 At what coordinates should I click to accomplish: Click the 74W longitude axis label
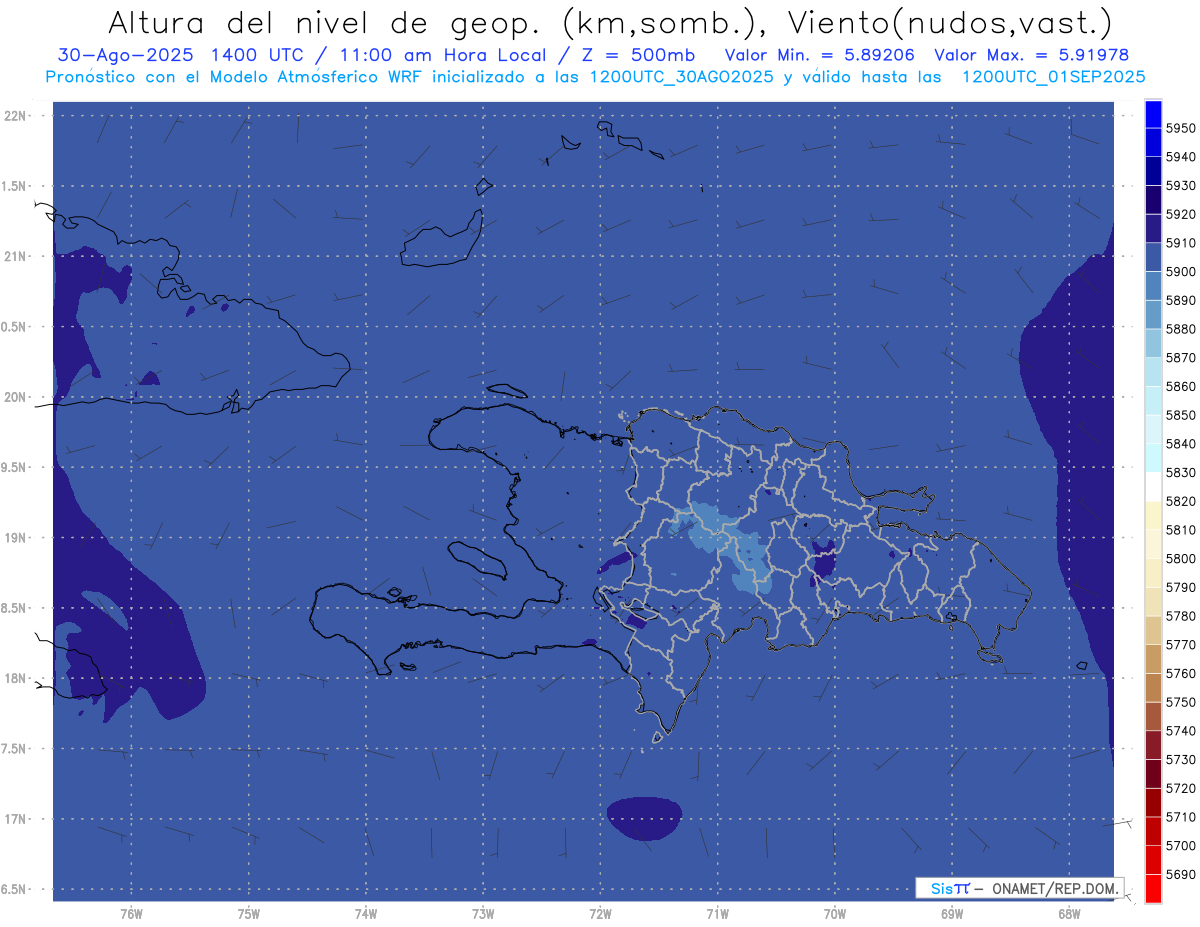(366, 914)
